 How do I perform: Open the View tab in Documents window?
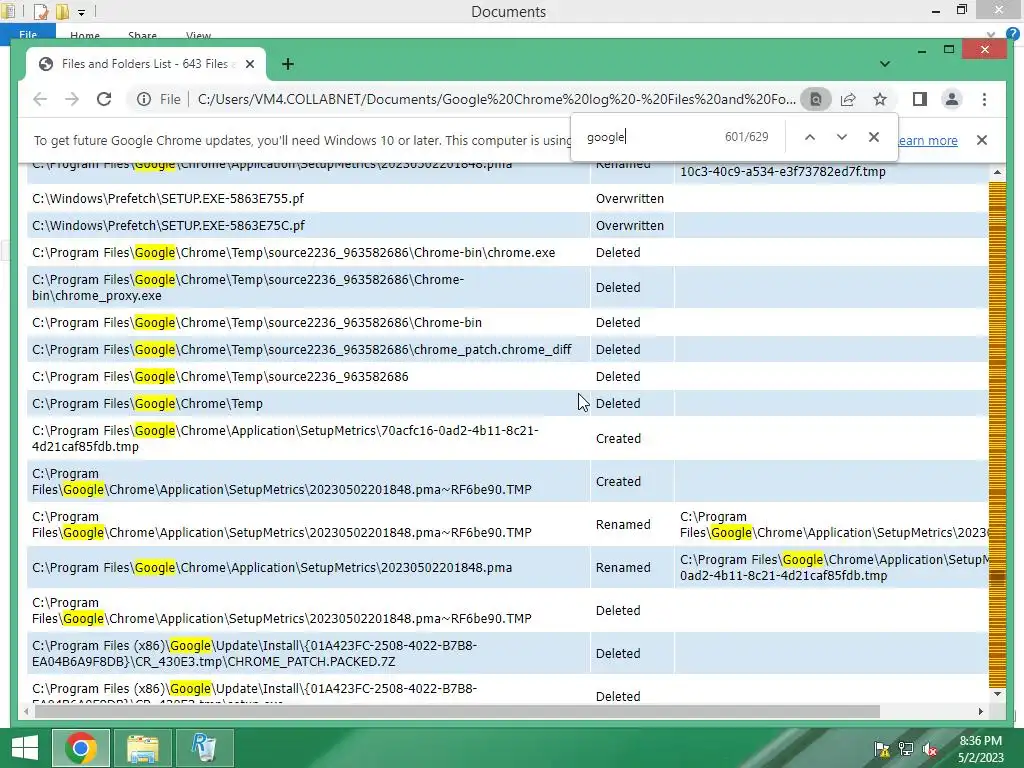point(199,35)
